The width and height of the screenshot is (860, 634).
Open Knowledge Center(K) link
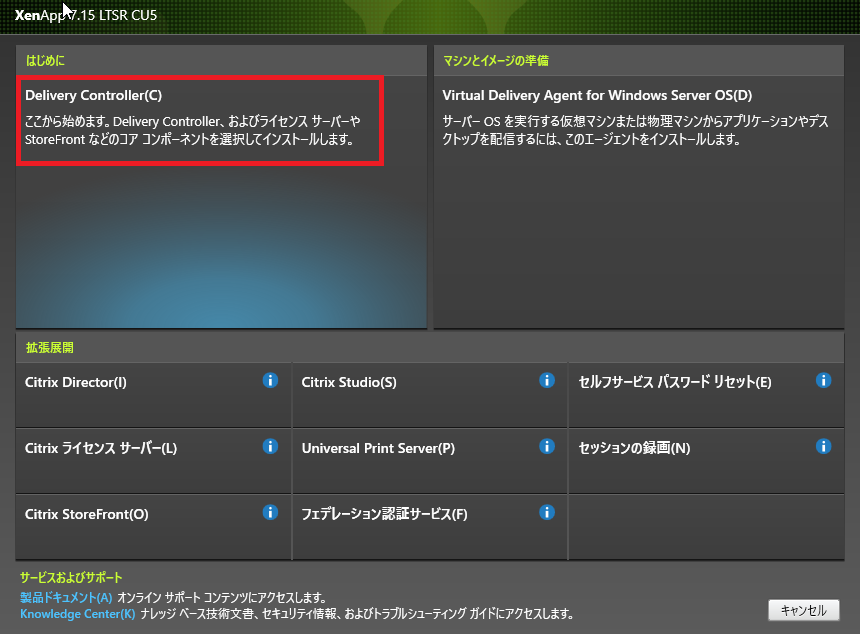tap(77, 614)
